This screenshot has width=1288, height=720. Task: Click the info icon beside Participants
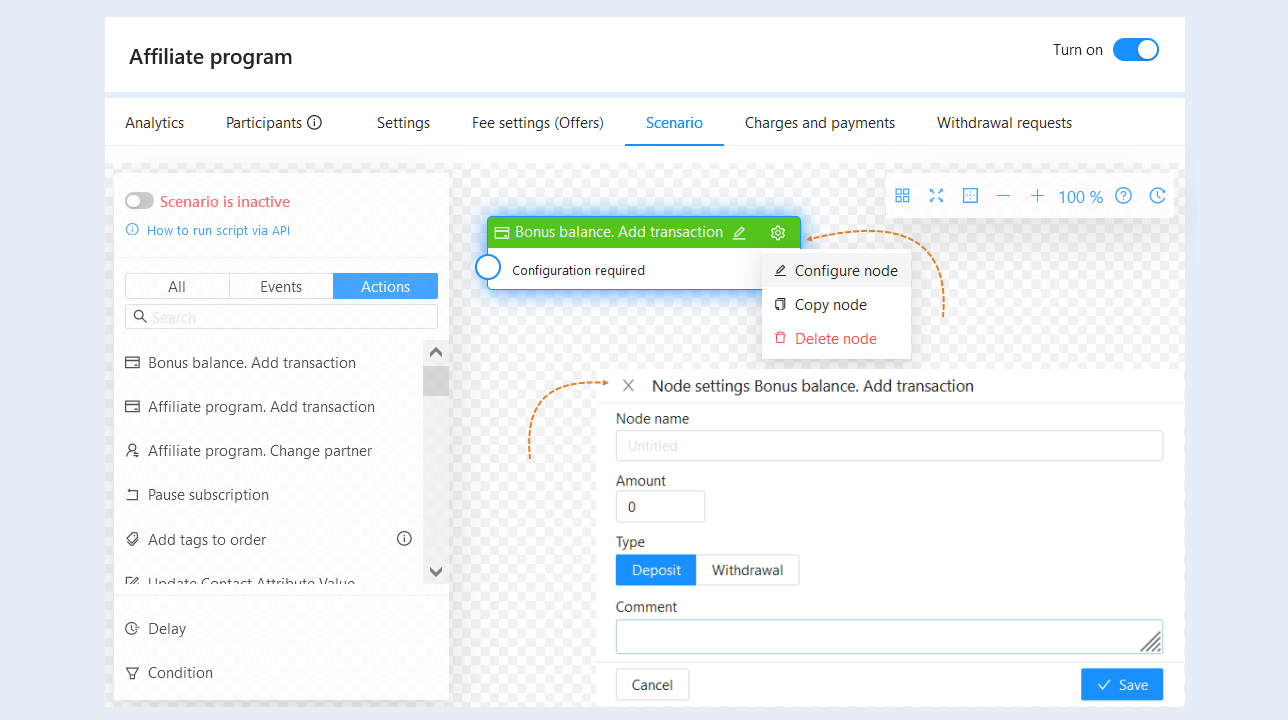tap(314, 123)
